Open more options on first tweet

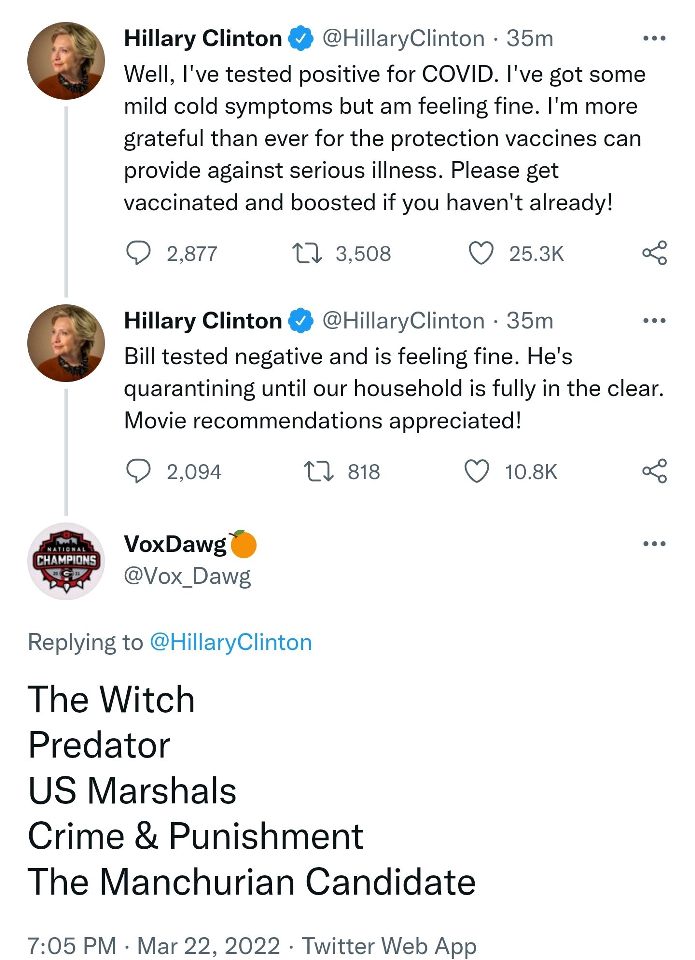click(x=654, y=39)
